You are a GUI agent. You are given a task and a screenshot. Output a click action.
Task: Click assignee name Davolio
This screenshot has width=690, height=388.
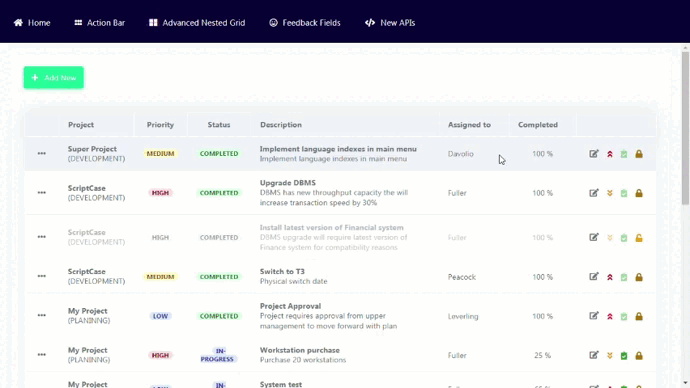pos(461,154)
